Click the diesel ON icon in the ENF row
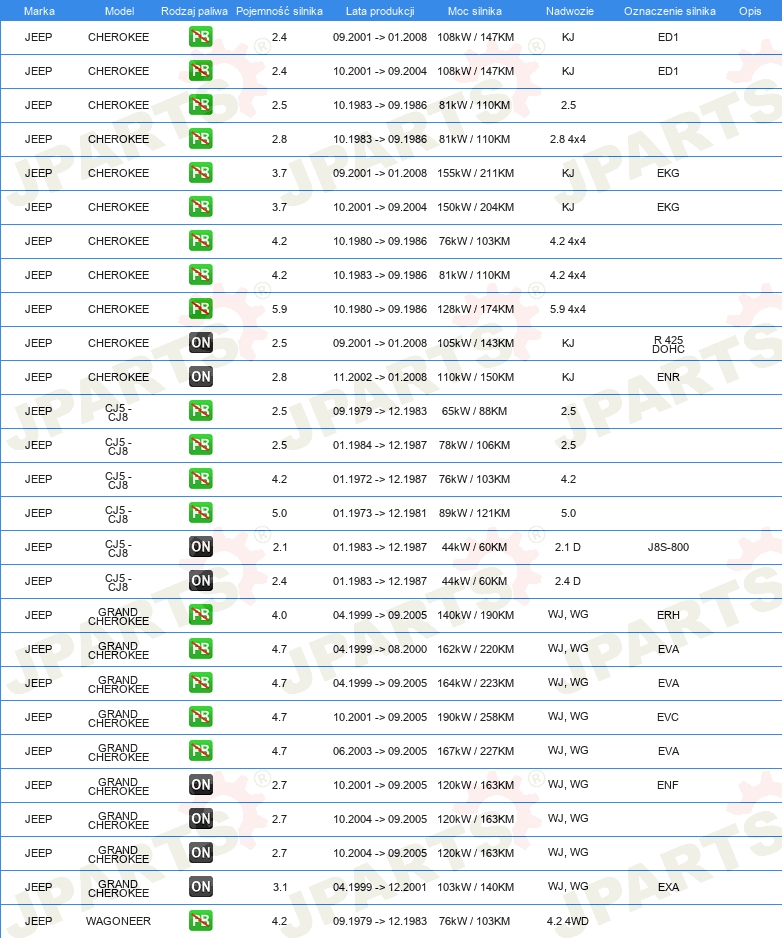This screenshot has width=782, height=938. (x=200, y=785)
